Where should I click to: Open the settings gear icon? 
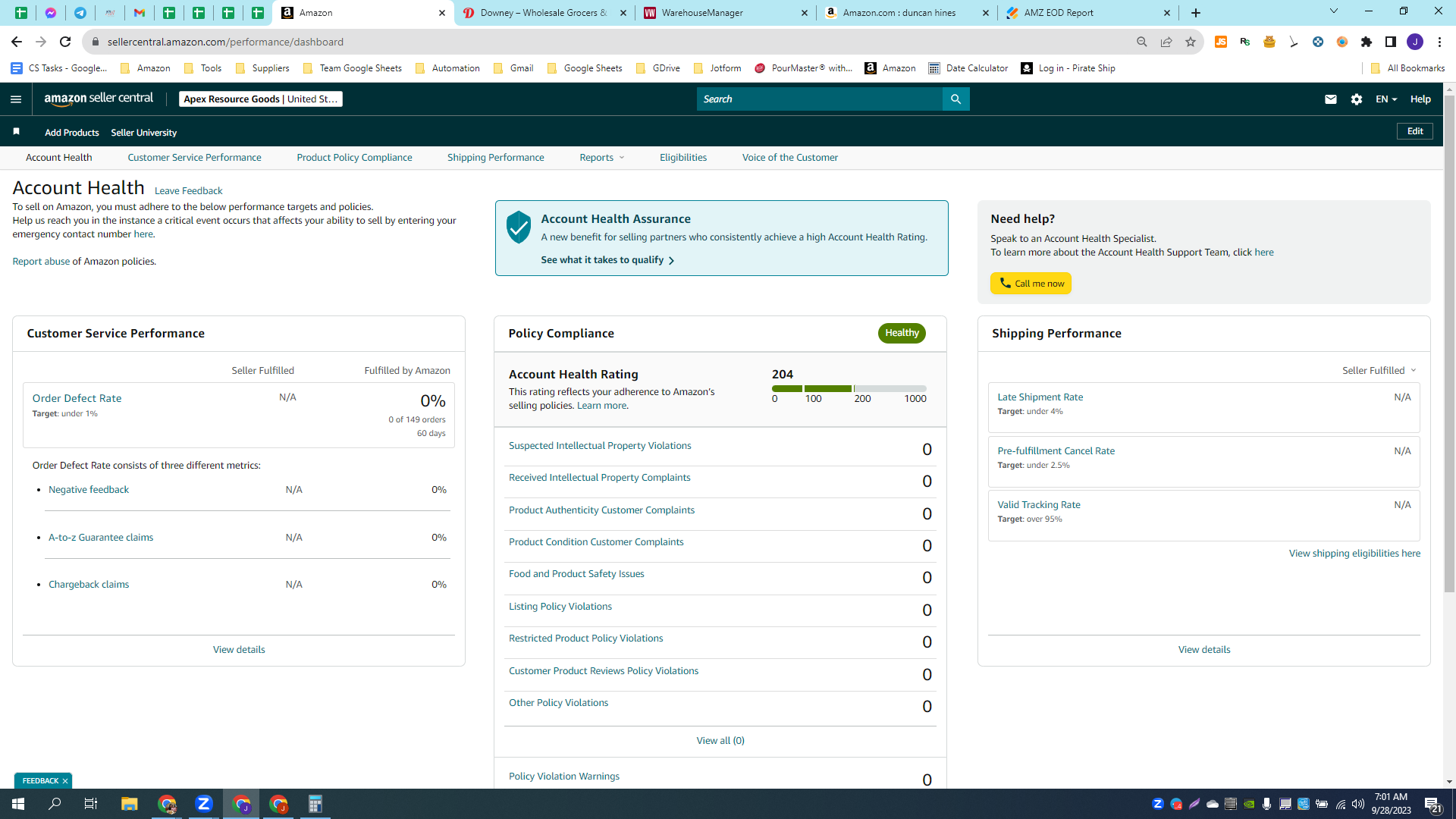[x=1357, y=99]
